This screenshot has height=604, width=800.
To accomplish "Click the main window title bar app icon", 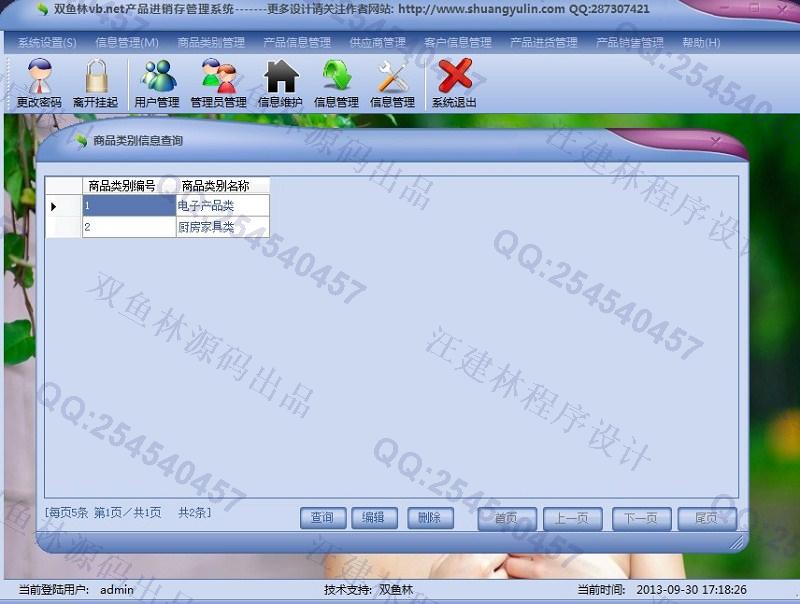I will click(43, 9).
